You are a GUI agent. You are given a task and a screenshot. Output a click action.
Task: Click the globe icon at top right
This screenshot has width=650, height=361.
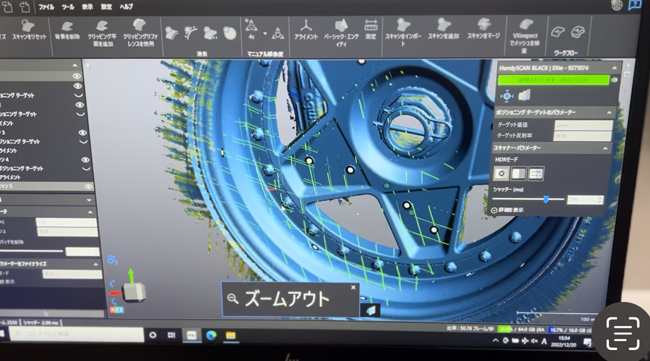(x=617, y=5)
